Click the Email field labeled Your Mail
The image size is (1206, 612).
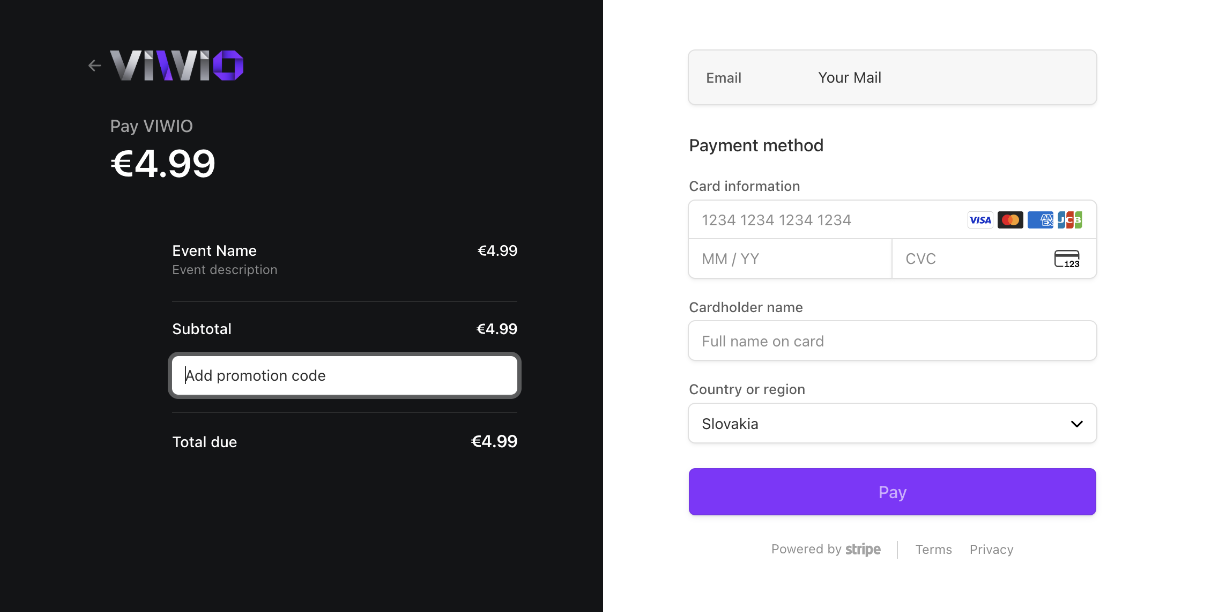[892, 77]
